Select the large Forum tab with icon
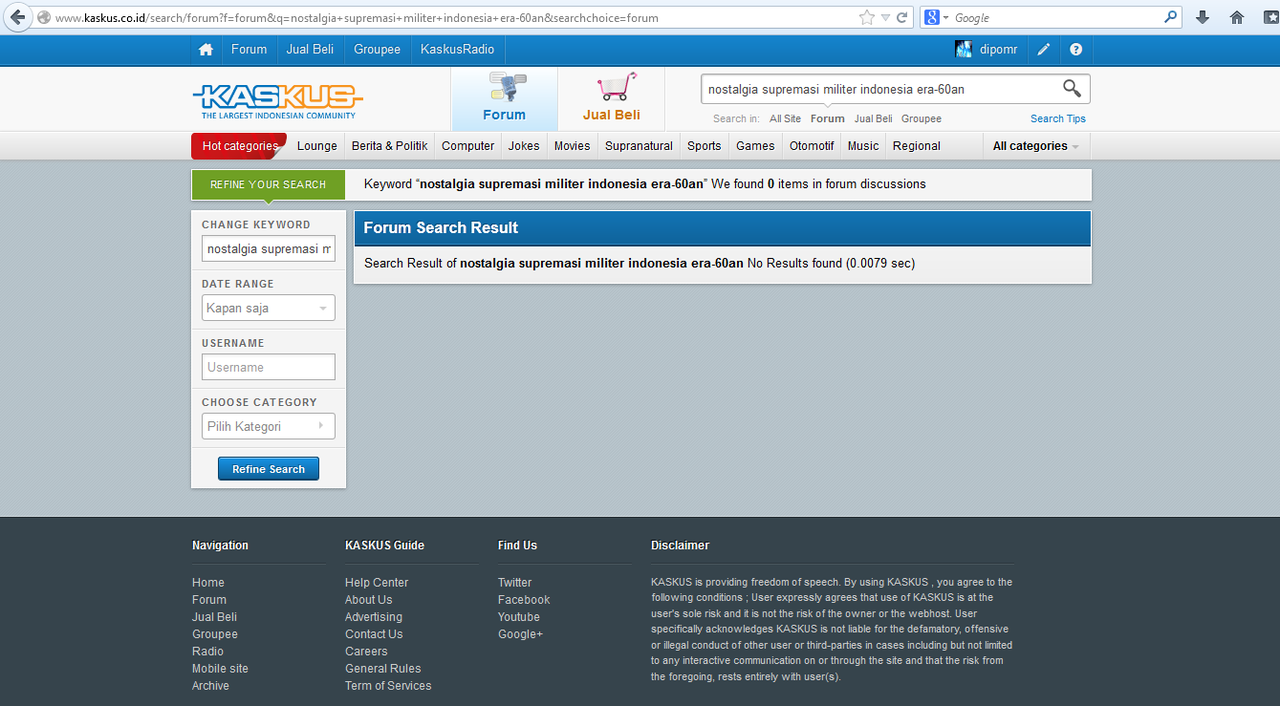The height and width of the screenshot is (706, 1280). pyautogui.click(x=504, y=99)
